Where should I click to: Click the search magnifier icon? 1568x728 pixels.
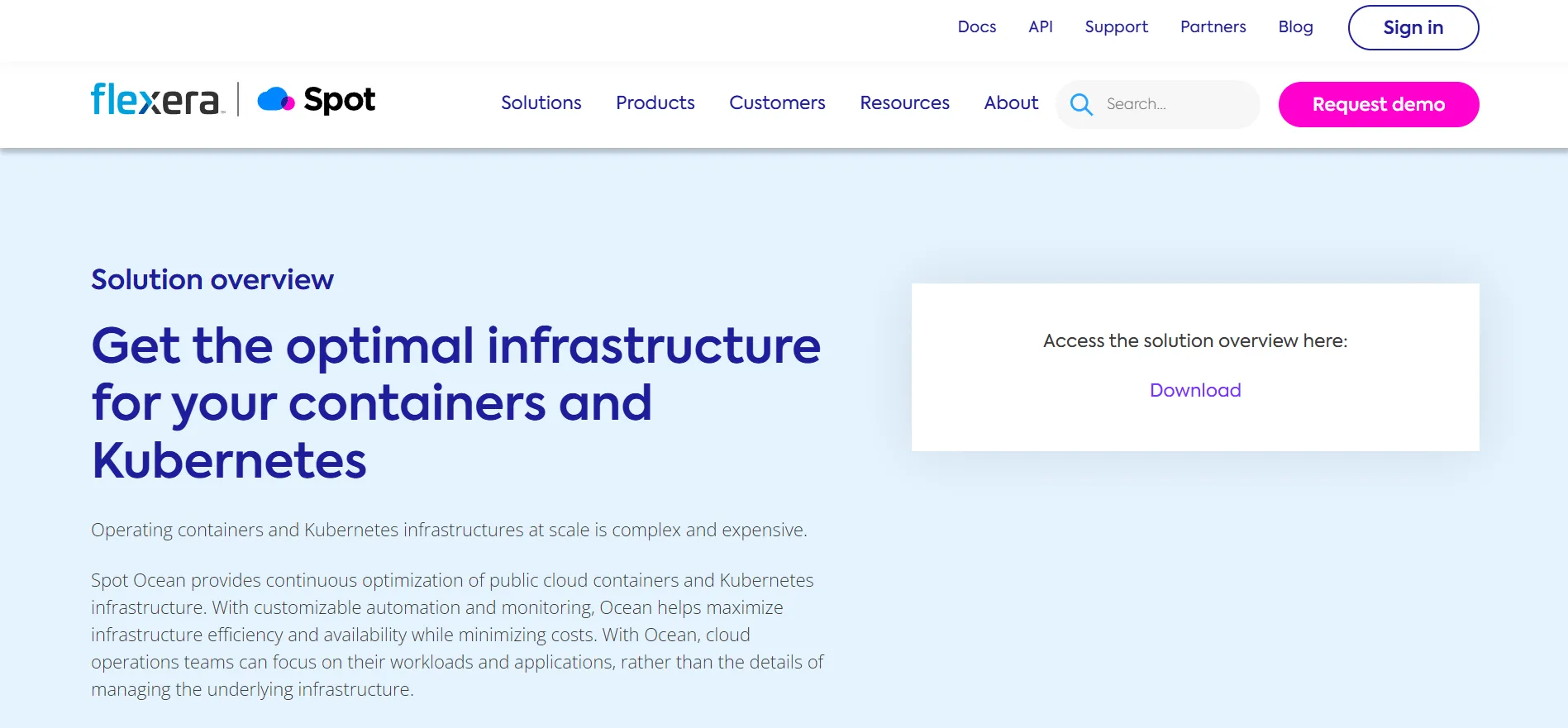1081,104
